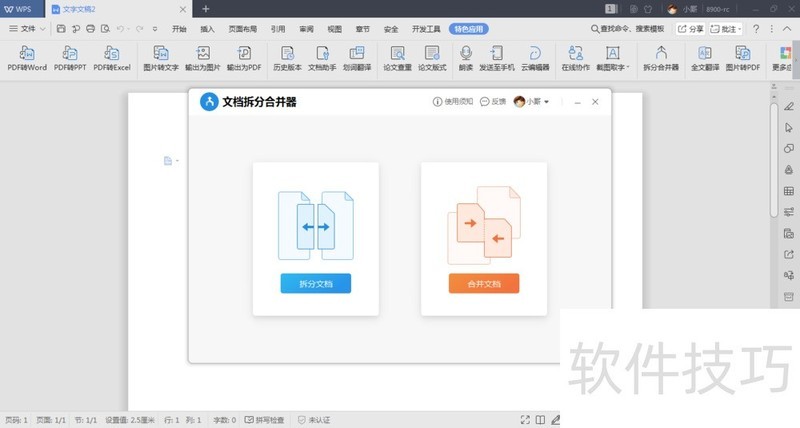800x428 pixels.
Task: Select 输出为PDF in the ribbon
Action: pyautogui.click(x=244, y=58)
